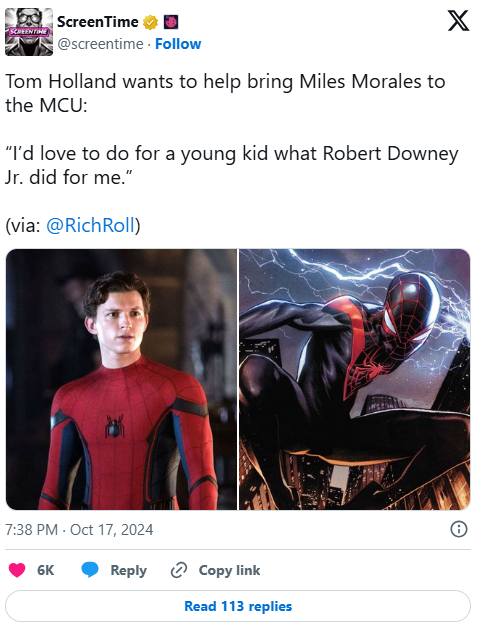Follow the ScreenTime account

(x=178, y=44)
